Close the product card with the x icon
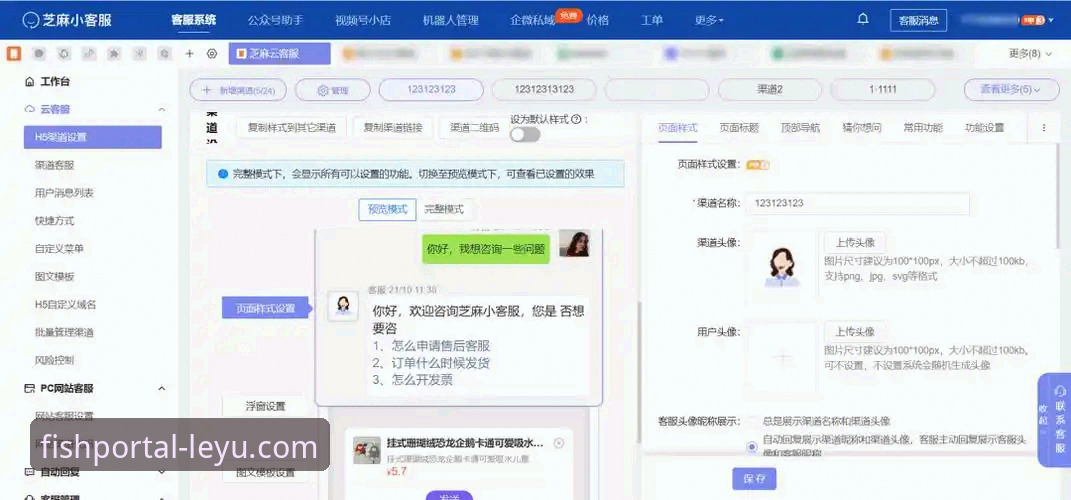This screenshot has height=500, width=1071. [x=559, y=443]
